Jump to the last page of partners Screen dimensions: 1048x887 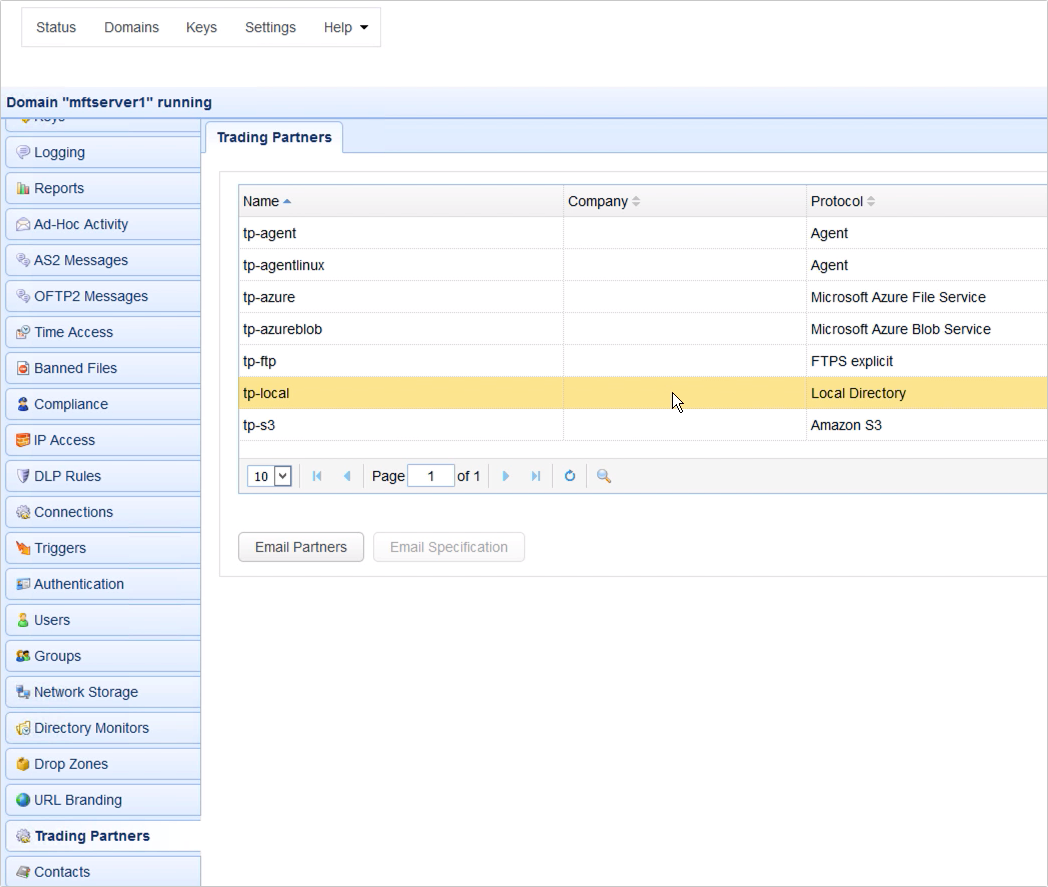pyautogui.click(x=536, y=476)
